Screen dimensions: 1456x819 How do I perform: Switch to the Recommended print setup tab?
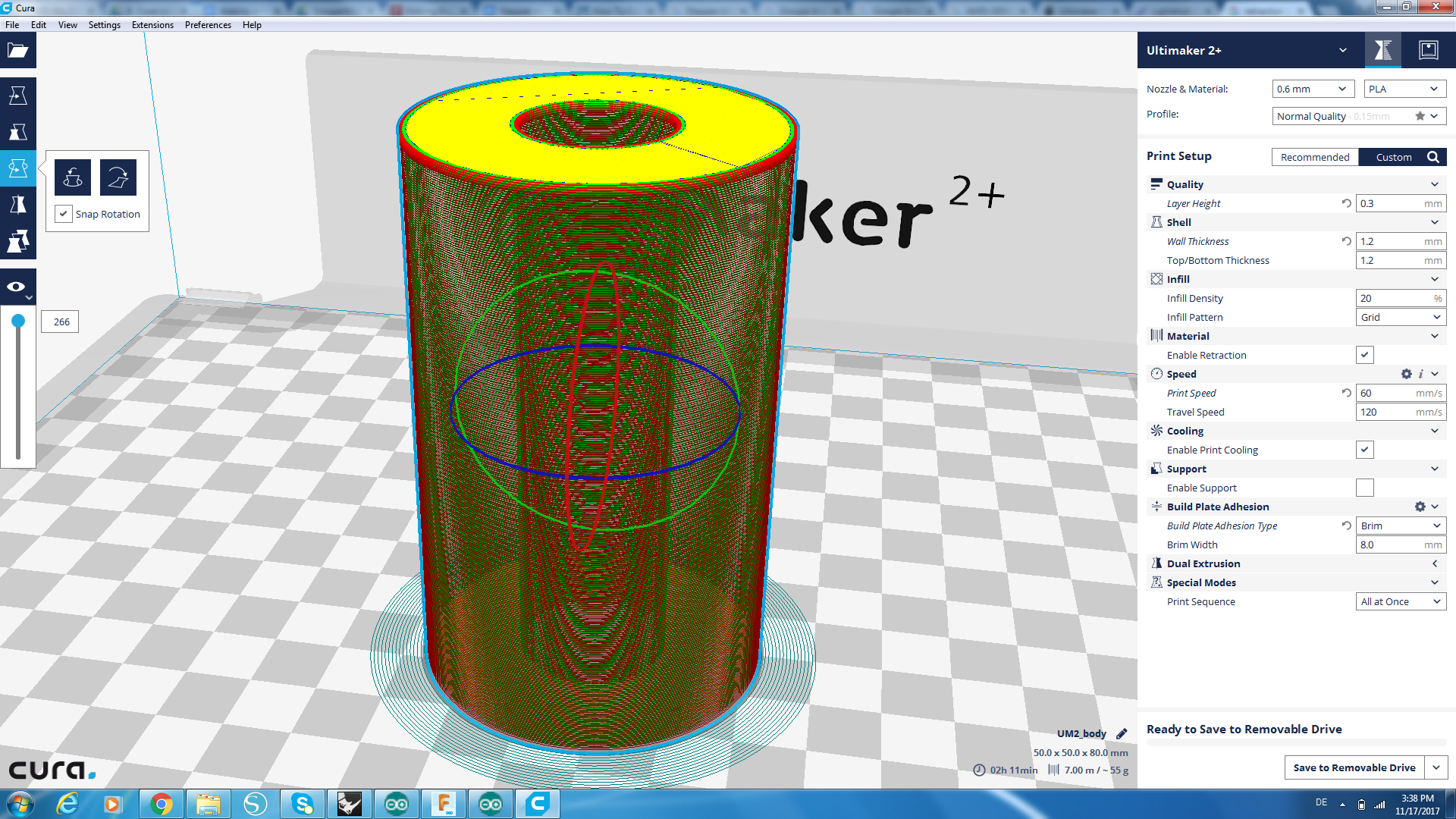[1314, 157]
